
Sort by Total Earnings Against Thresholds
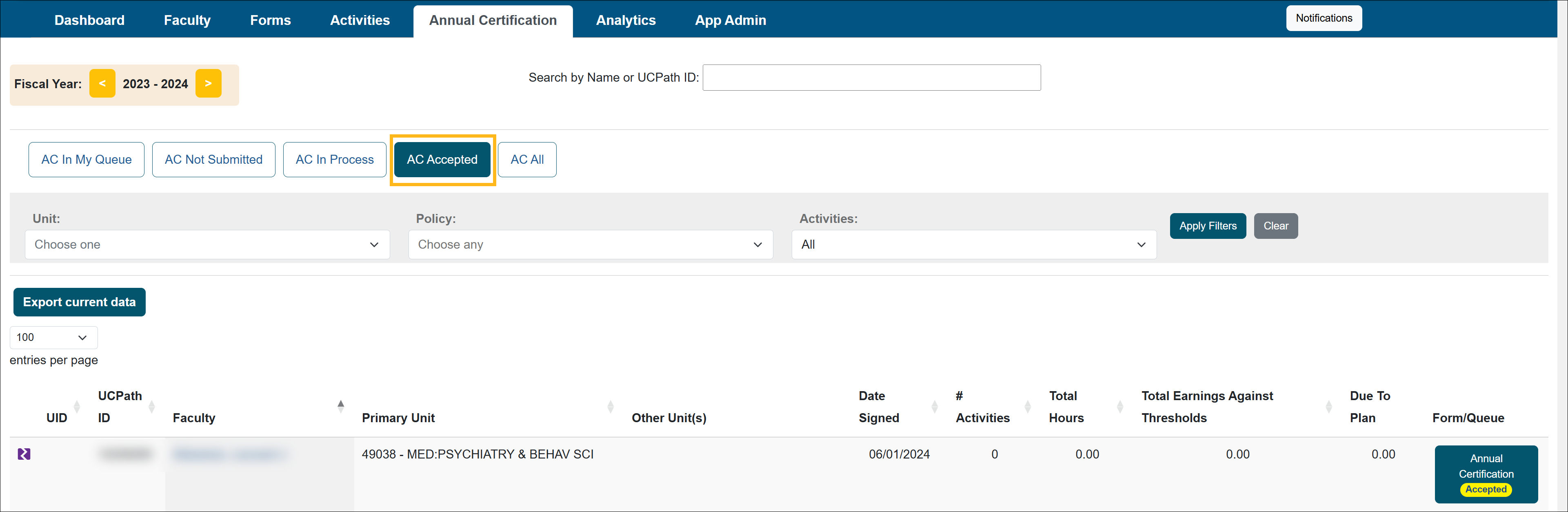[1329, 406]
